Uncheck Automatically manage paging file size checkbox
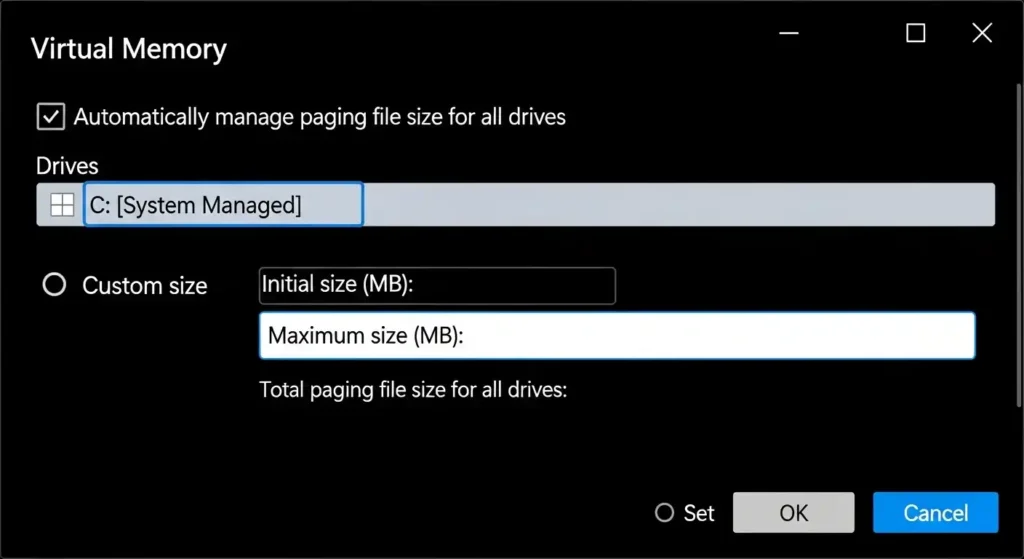The width and height of the screenshot is (1024, 559). pos(51,118)
